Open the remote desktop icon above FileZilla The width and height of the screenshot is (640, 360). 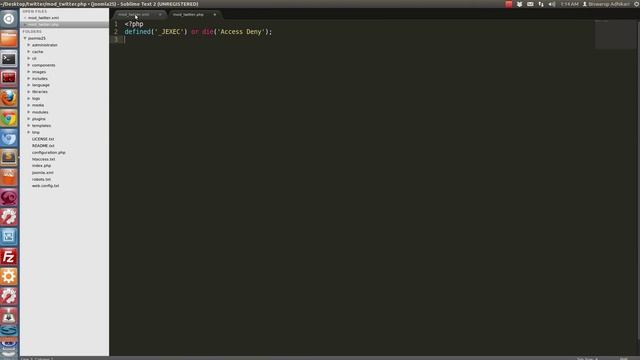tap(9, 237)
